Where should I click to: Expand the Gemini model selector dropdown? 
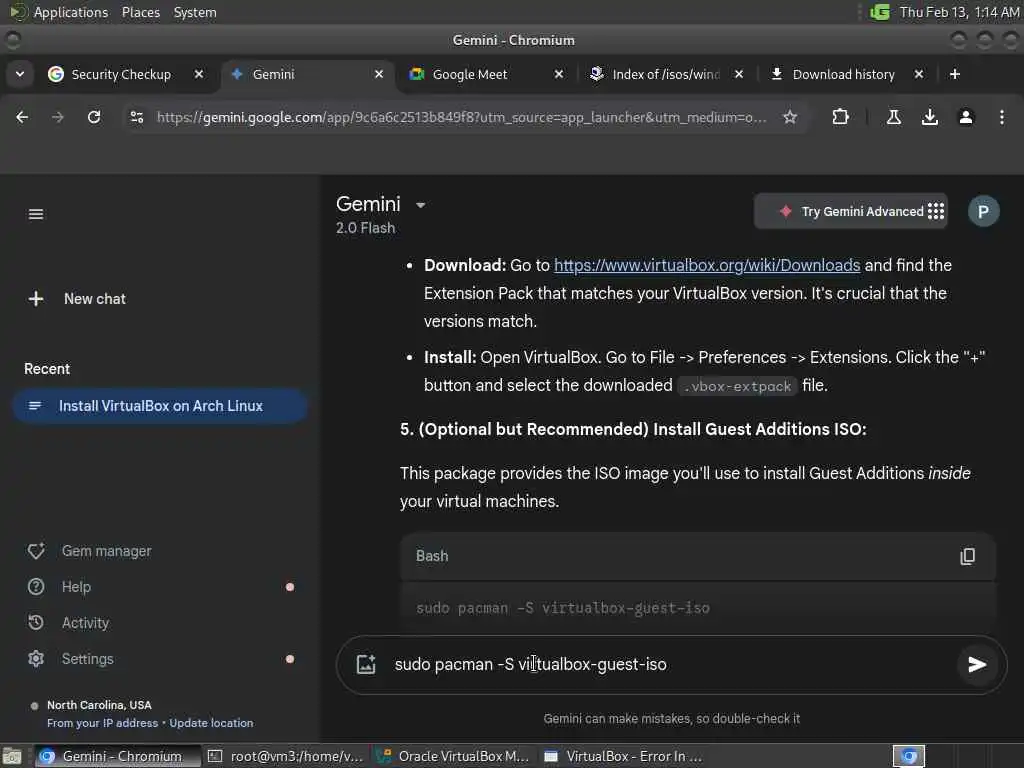pyautogui.click(x=421, y=205)
